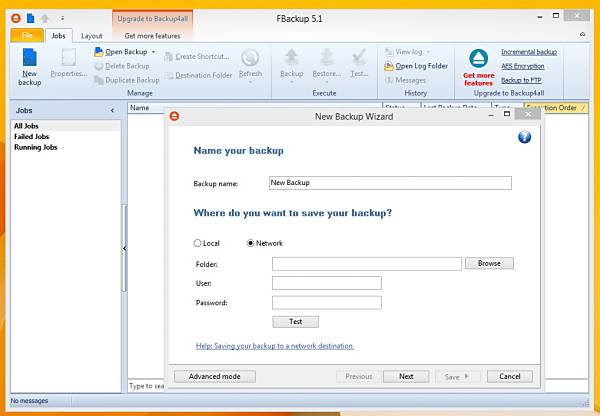
Task: Click the User input field
Action: [x=327, y=283]
